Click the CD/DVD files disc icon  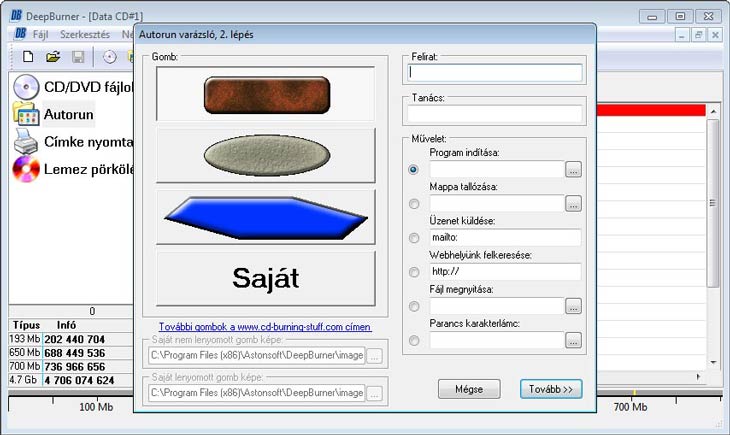click(26, 87)
